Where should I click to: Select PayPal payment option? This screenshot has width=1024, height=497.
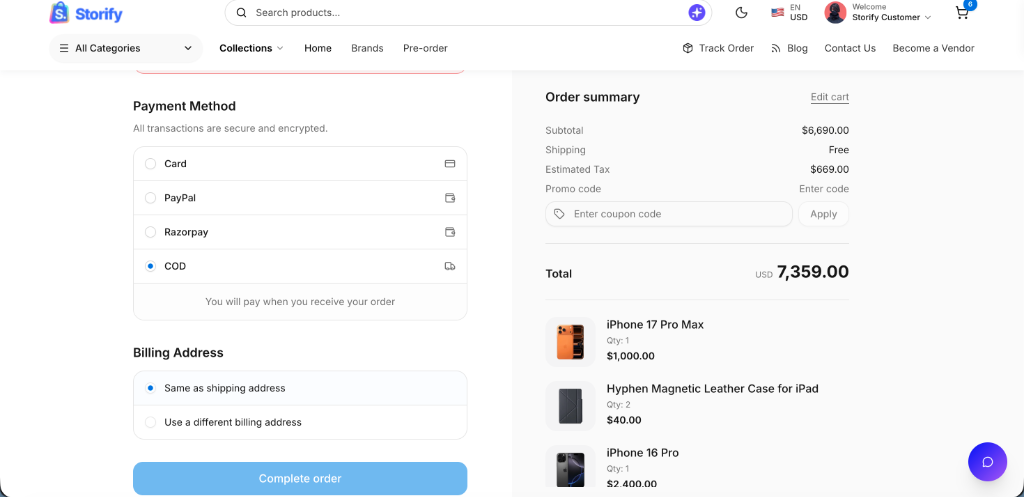tap(300, 198)
